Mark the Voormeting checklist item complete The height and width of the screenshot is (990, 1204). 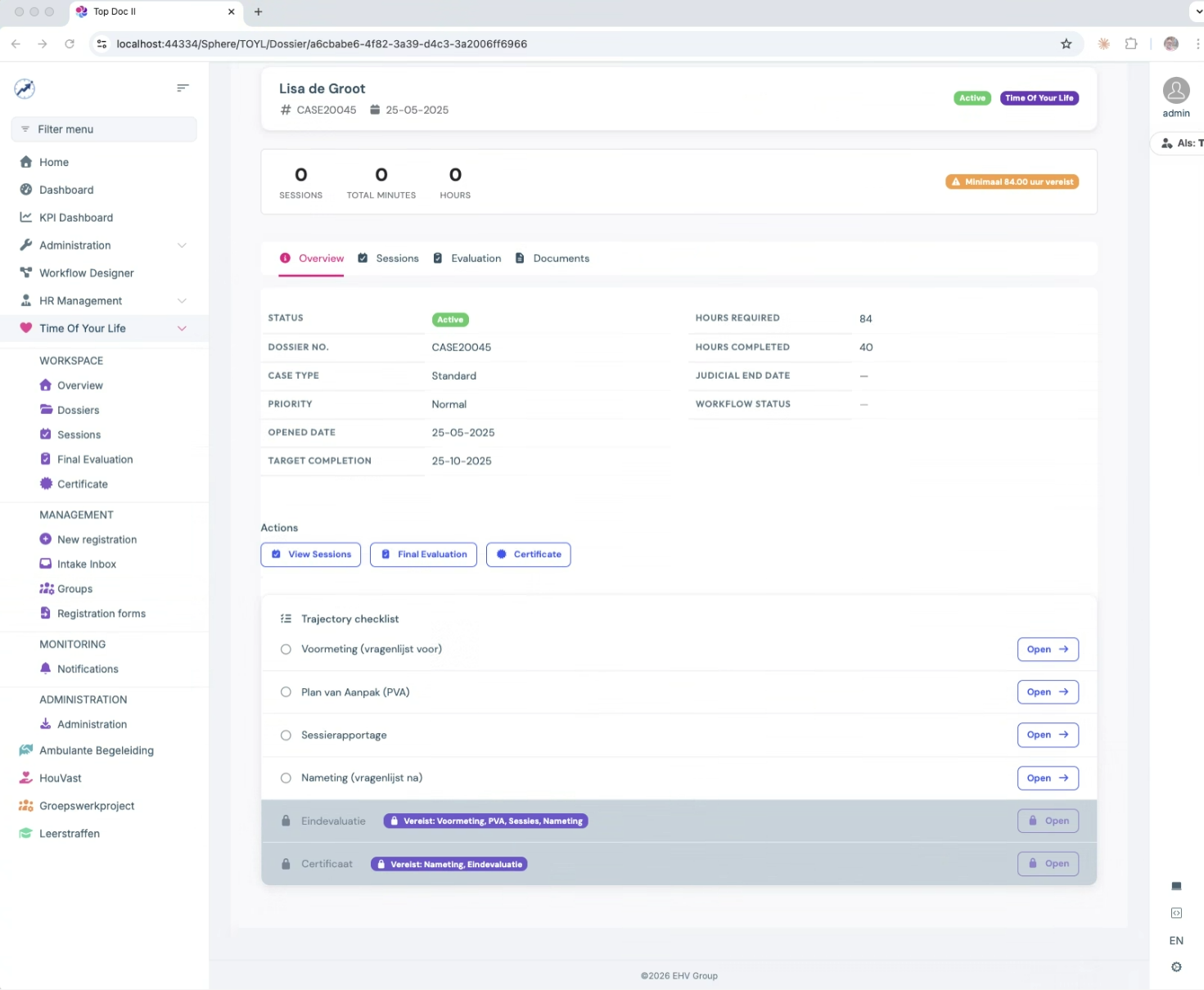tap(286, 649)
